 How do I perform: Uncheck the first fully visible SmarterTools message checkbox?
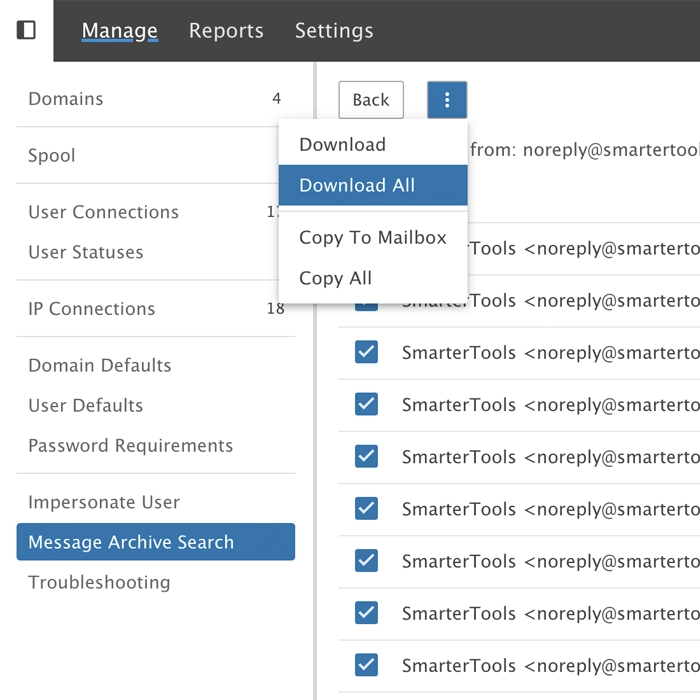367,352
